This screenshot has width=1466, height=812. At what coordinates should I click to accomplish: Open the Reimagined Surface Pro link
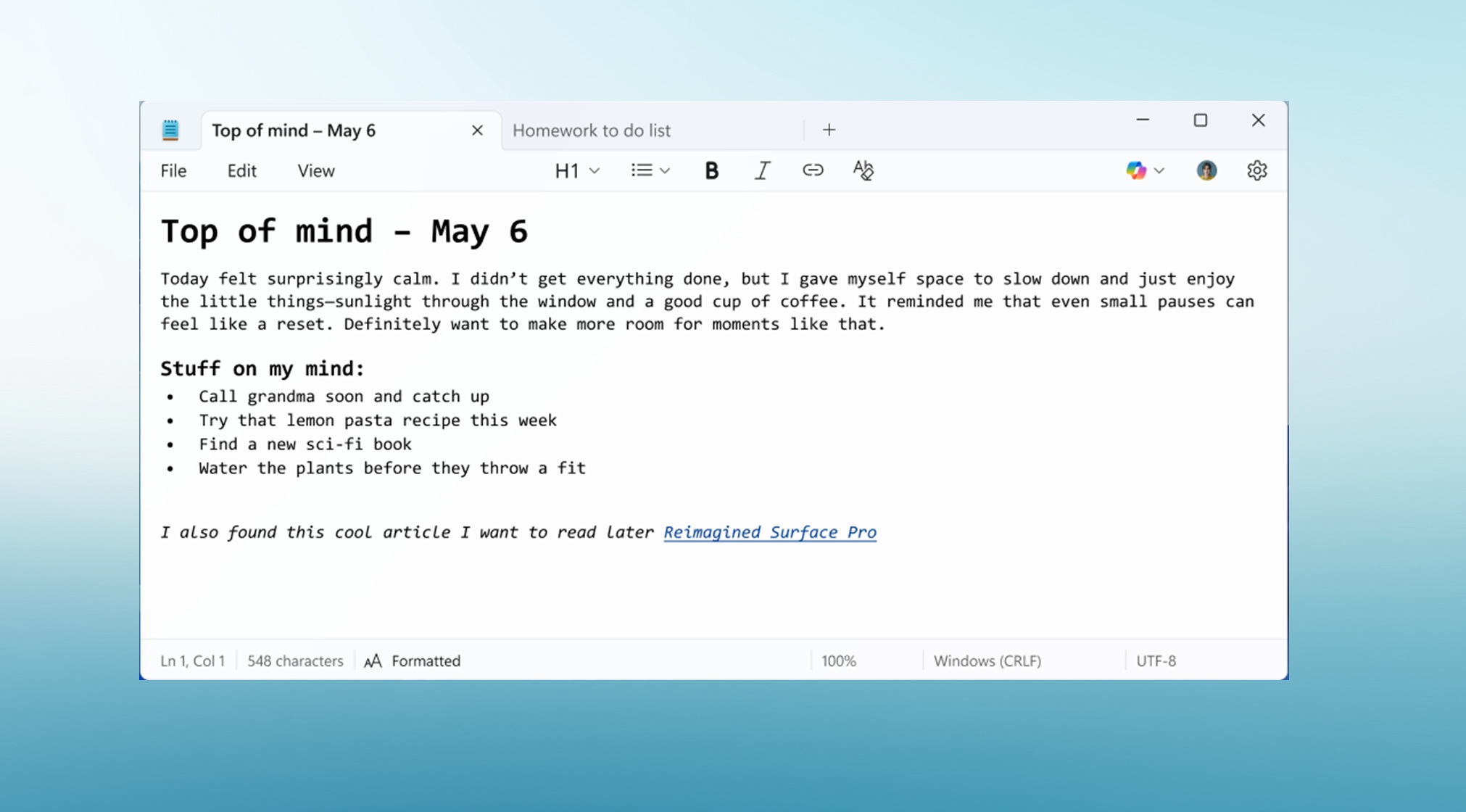[769, 531]
